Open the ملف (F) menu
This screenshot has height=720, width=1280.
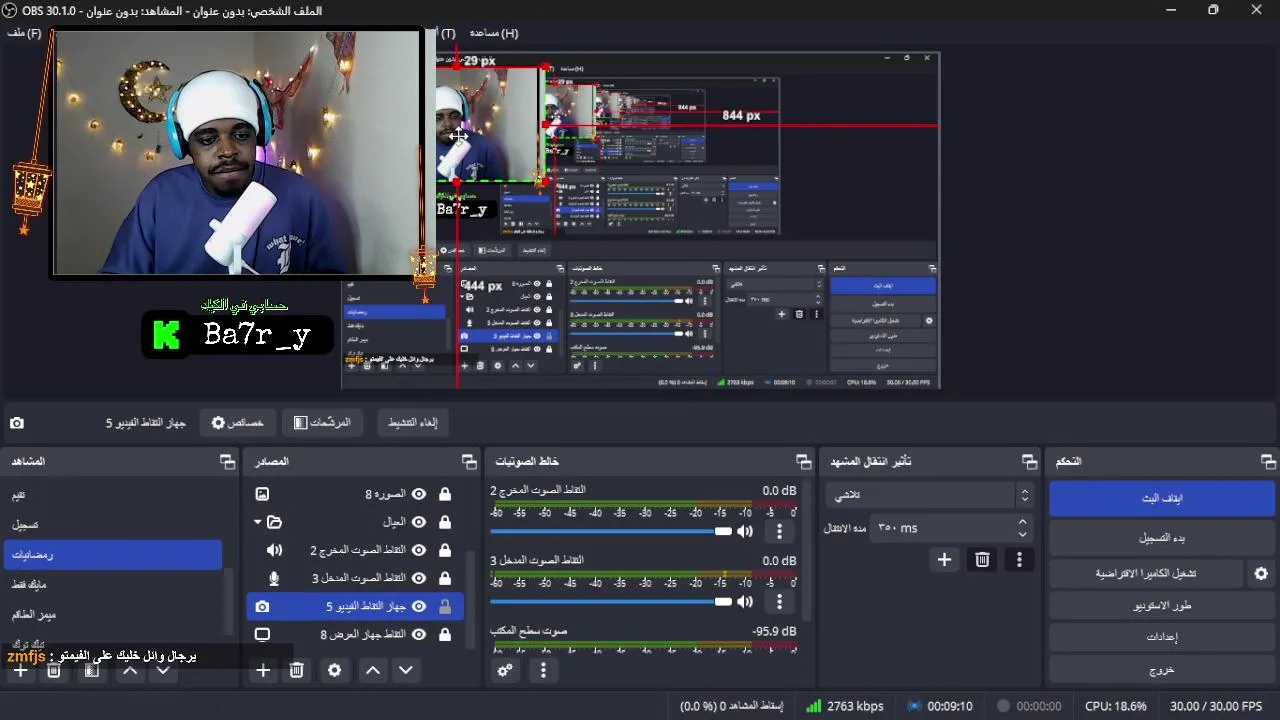point(25,33)
